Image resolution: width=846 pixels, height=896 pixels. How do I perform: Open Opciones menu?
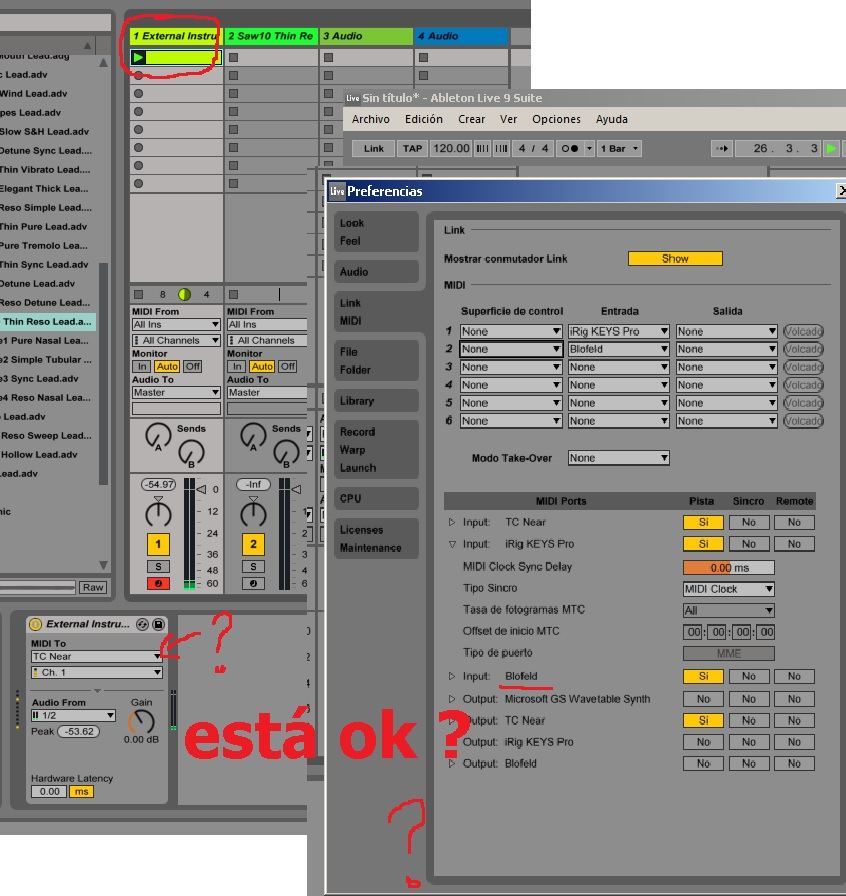click(x=556, y=119)
